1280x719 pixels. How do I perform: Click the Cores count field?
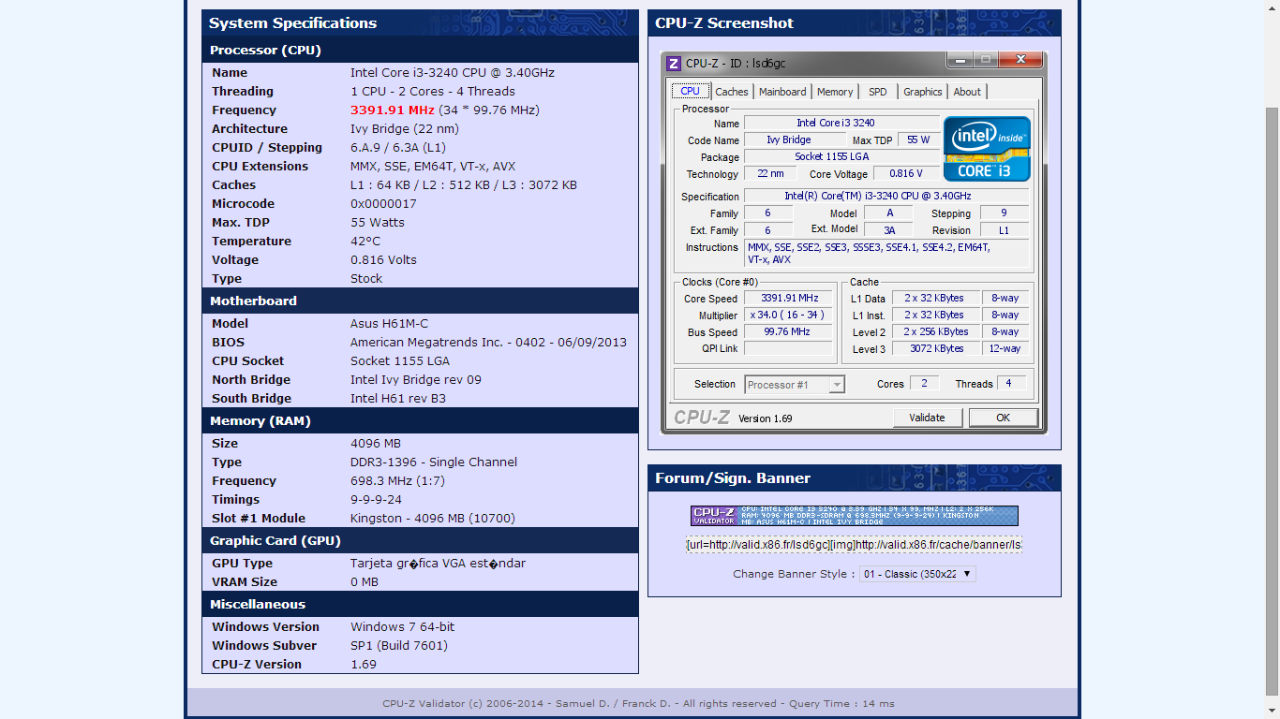(925, 384)
